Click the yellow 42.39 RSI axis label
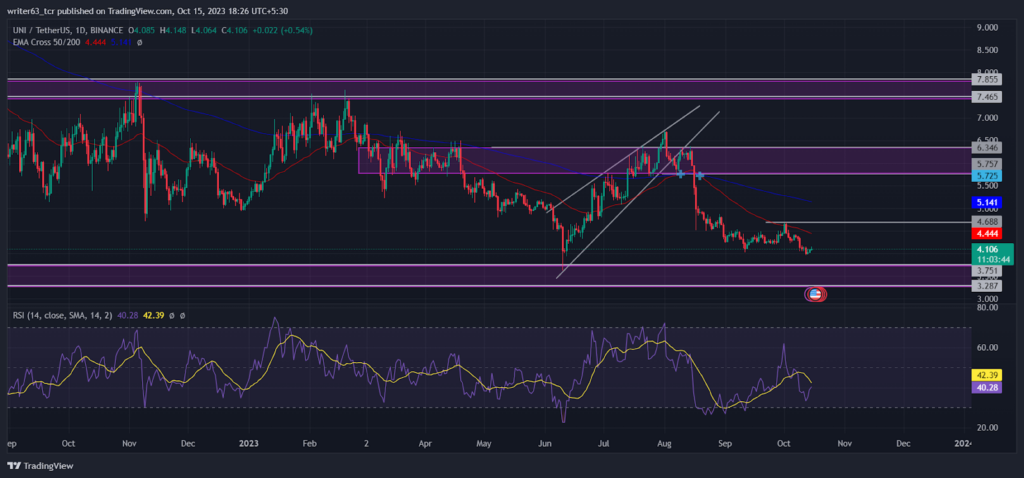 pos(985,375)
